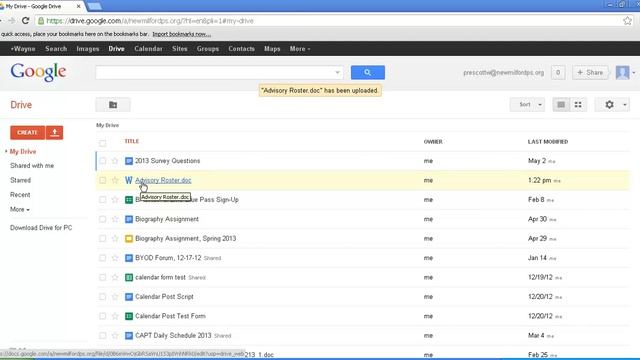Open Sites in the top bar

coord(180,49)
